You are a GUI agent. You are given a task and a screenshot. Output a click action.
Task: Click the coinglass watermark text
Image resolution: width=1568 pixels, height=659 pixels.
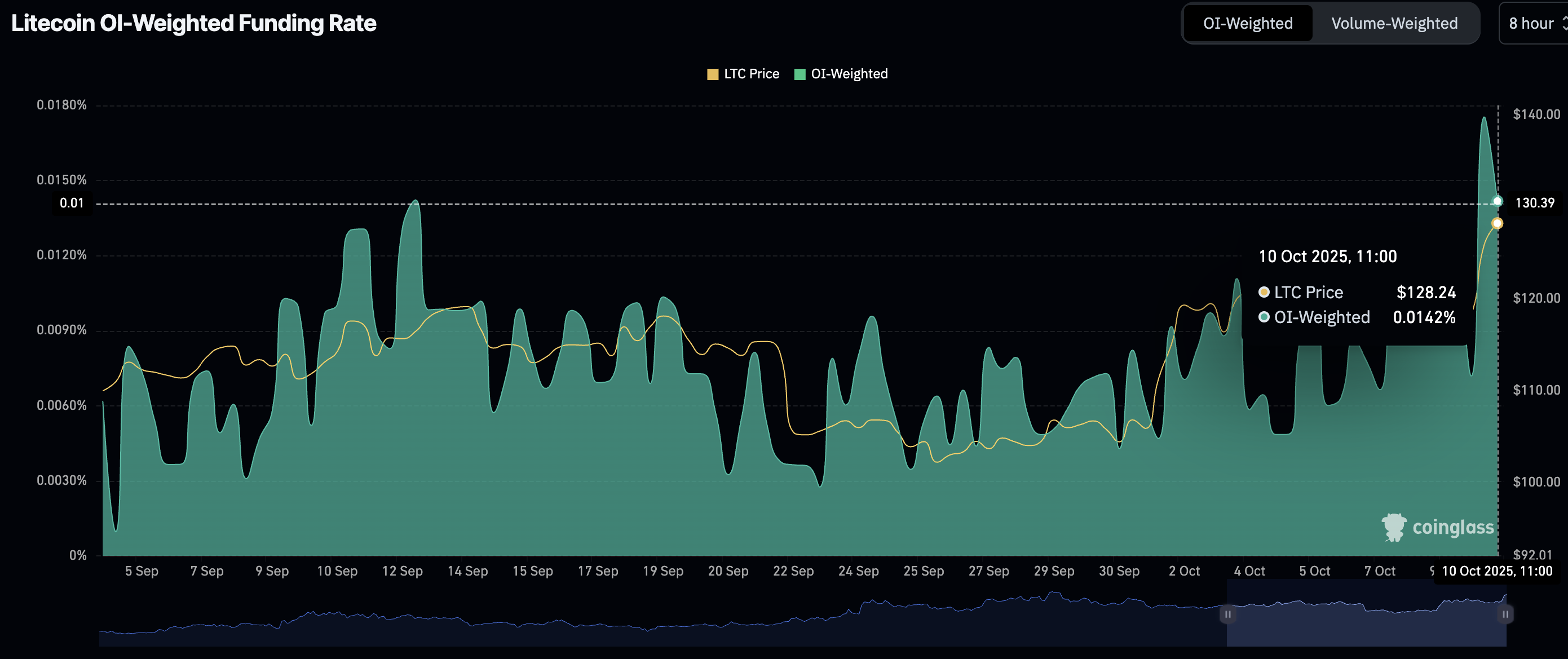tap(1452, 527)
